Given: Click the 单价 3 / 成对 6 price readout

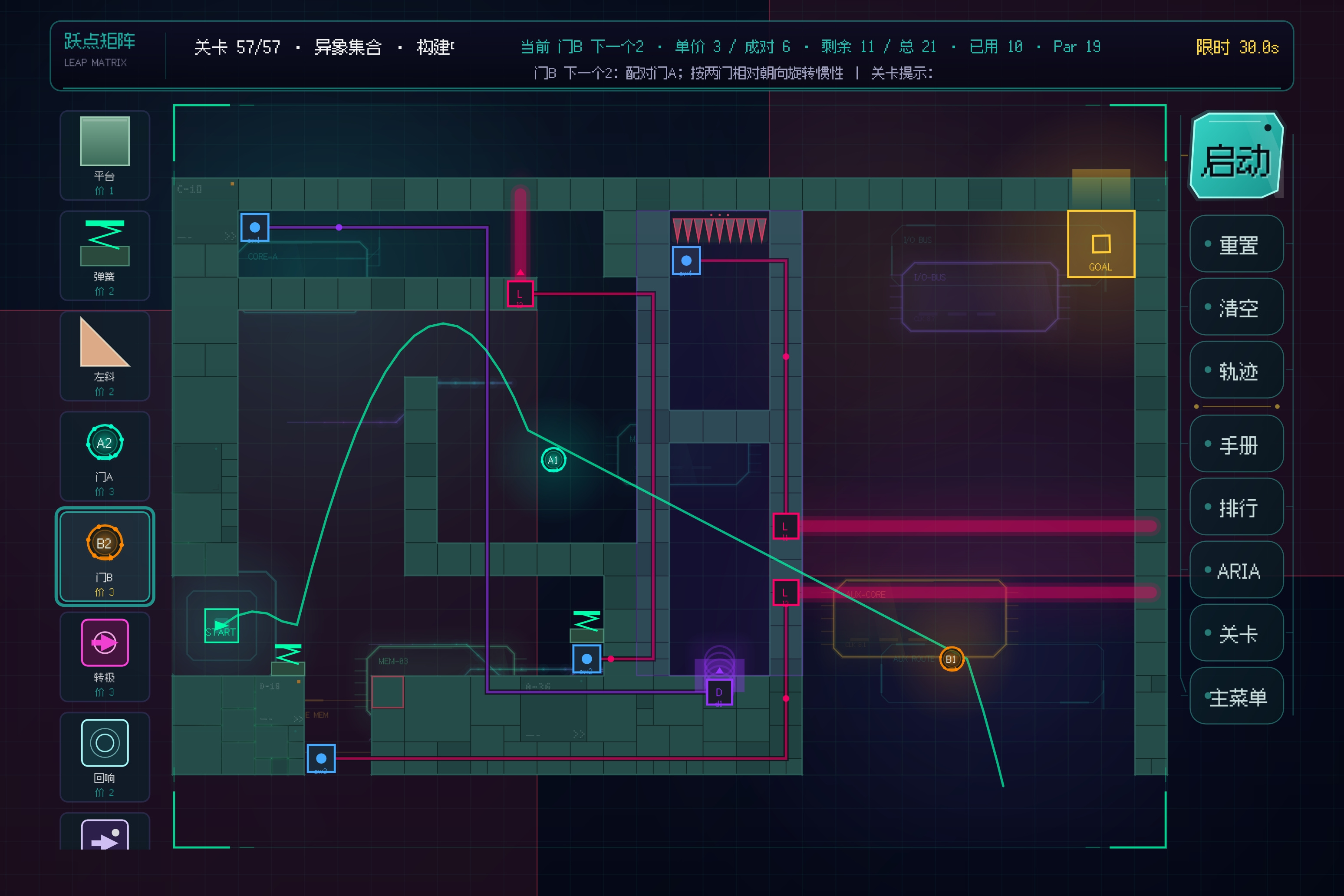Looking at the screenshot, I should coord(733,46).
